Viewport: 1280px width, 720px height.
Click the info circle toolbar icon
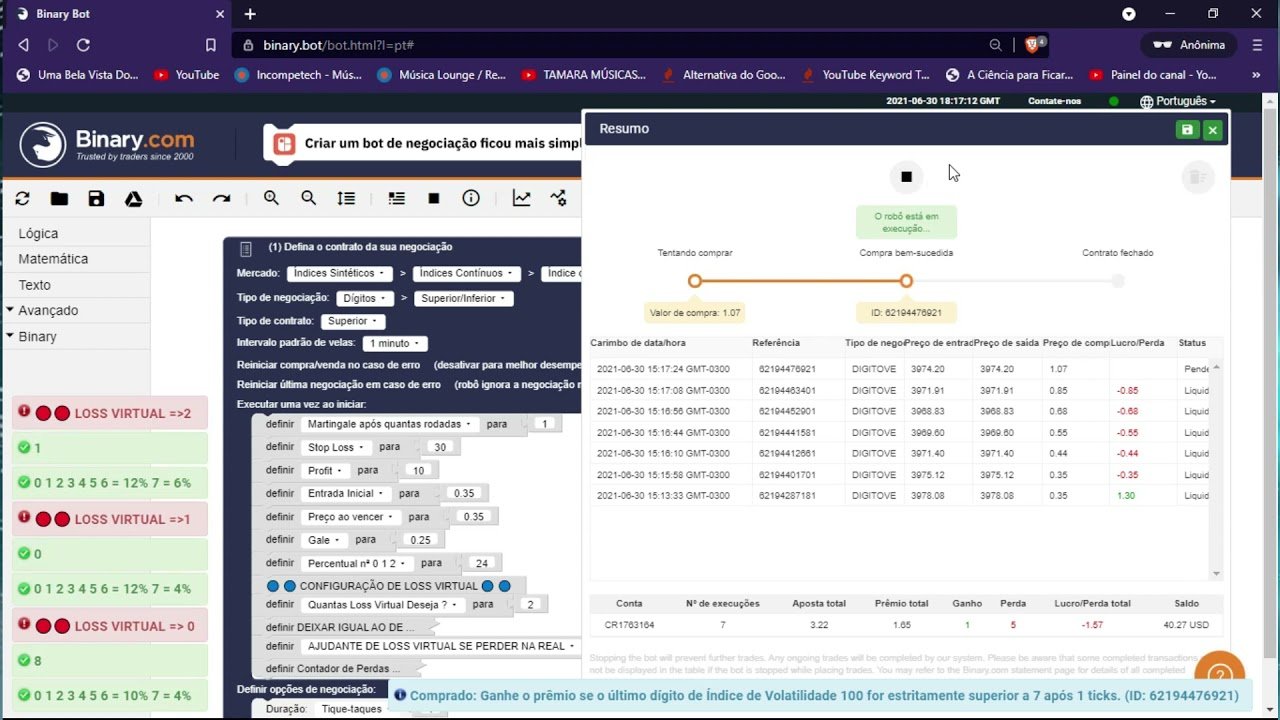471,199
